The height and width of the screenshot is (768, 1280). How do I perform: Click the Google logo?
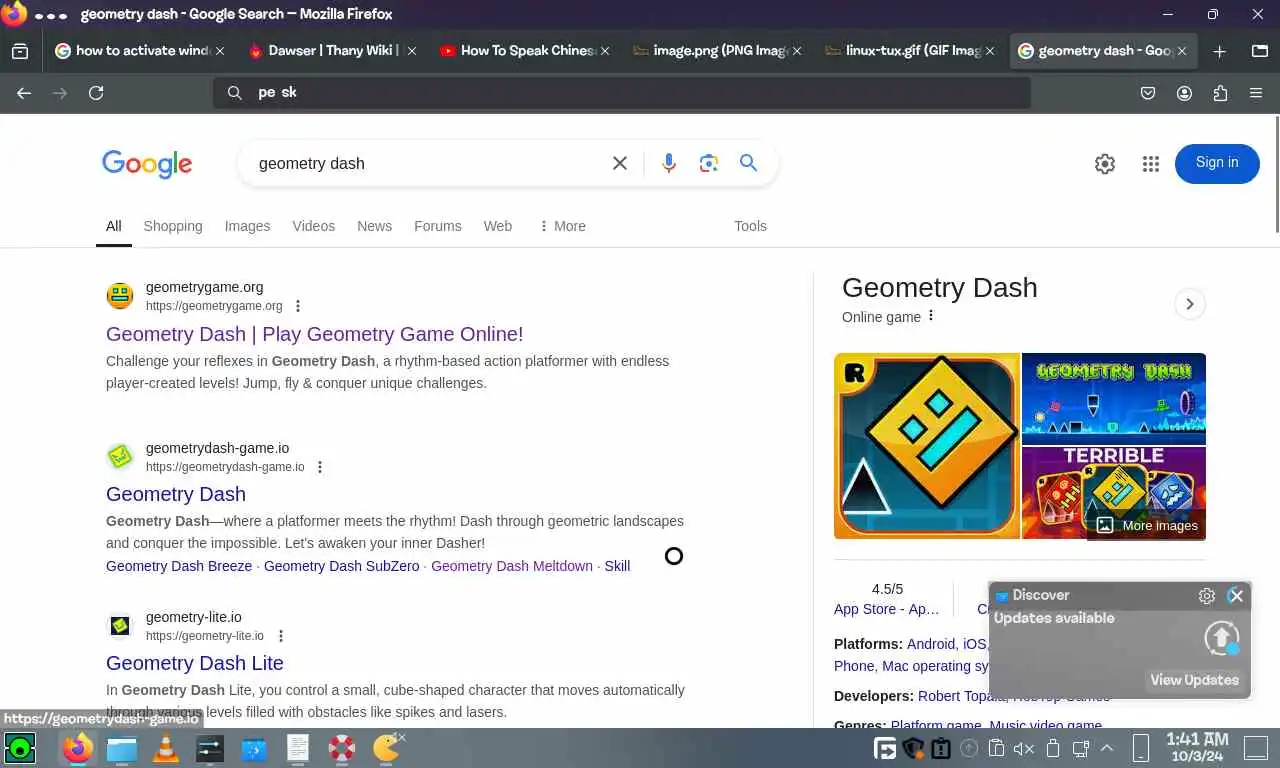pyautogui.click(x=147, y=164)
